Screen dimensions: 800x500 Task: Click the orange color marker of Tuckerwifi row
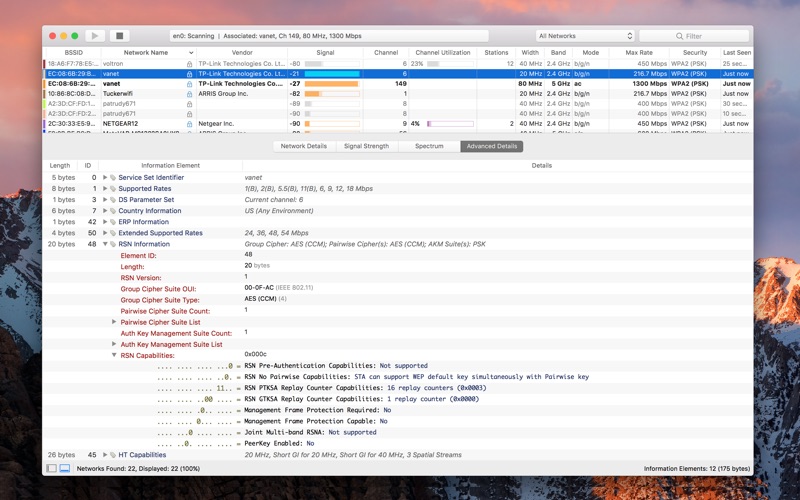[x=44, y=94]
